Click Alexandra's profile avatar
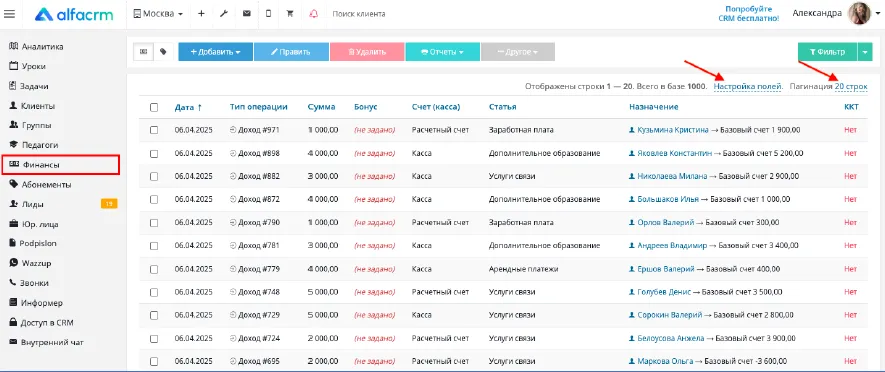 click(x=861, y=14)
